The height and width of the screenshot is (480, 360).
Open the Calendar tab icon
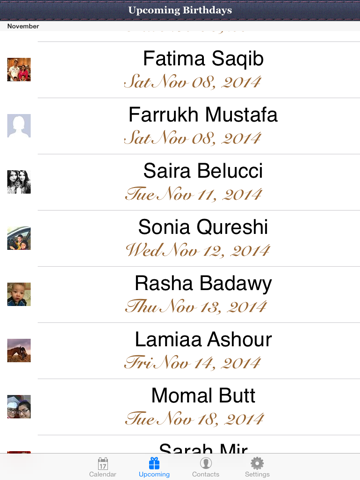103,467
